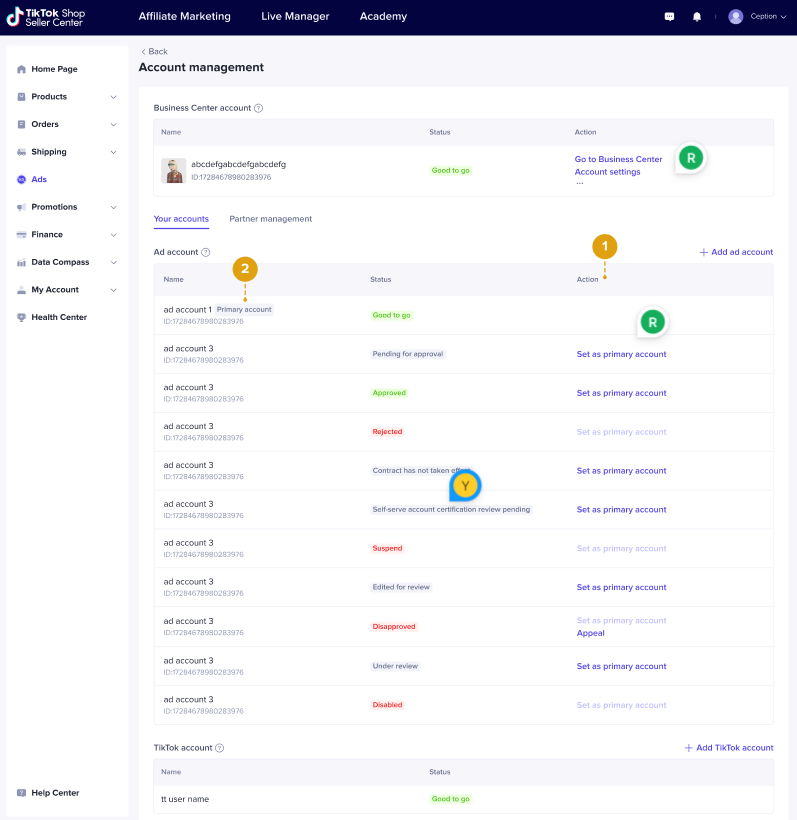Click Appeal for the Disapproved ad account
This screenshot has width=797, height=820.
(590, 633)
